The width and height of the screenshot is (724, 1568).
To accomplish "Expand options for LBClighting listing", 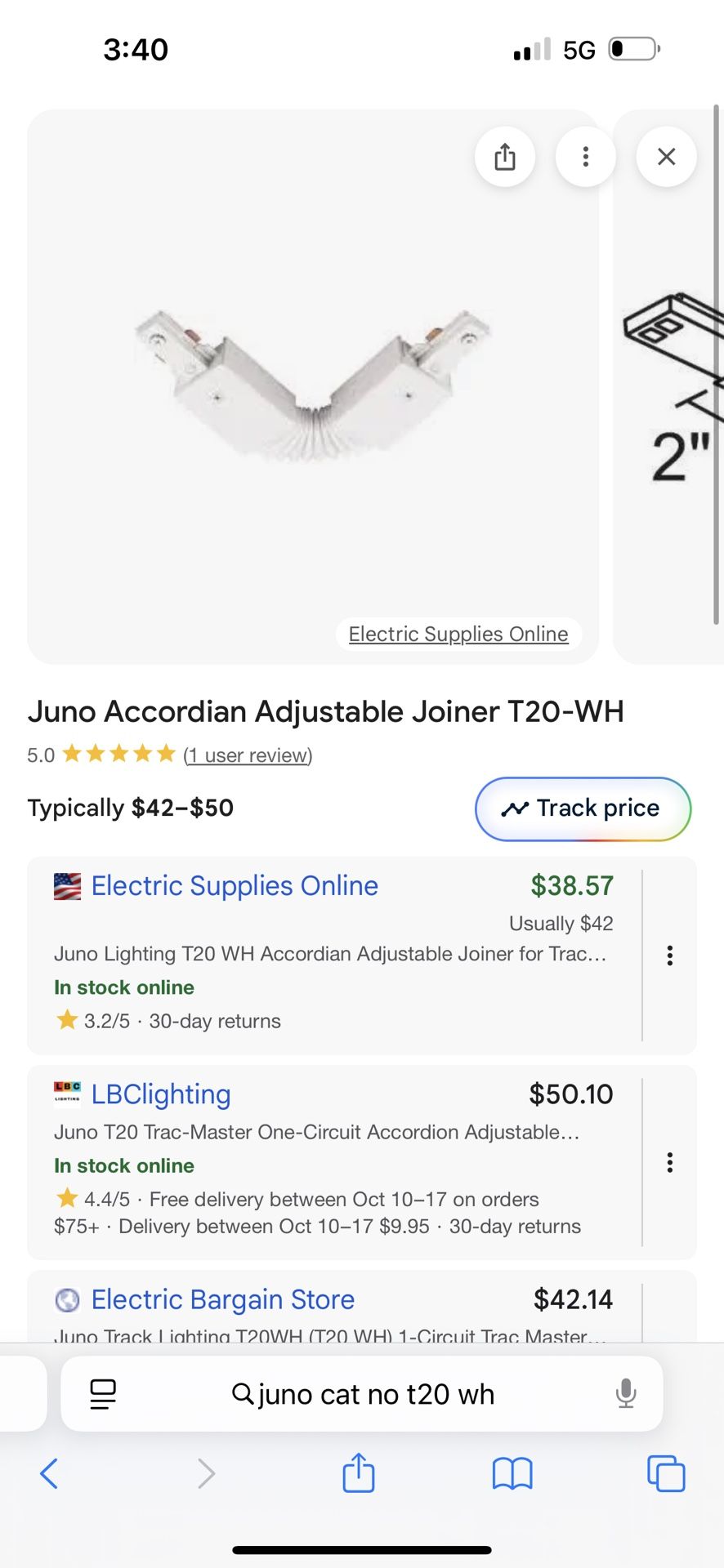I will click(x=670, y=1163).
